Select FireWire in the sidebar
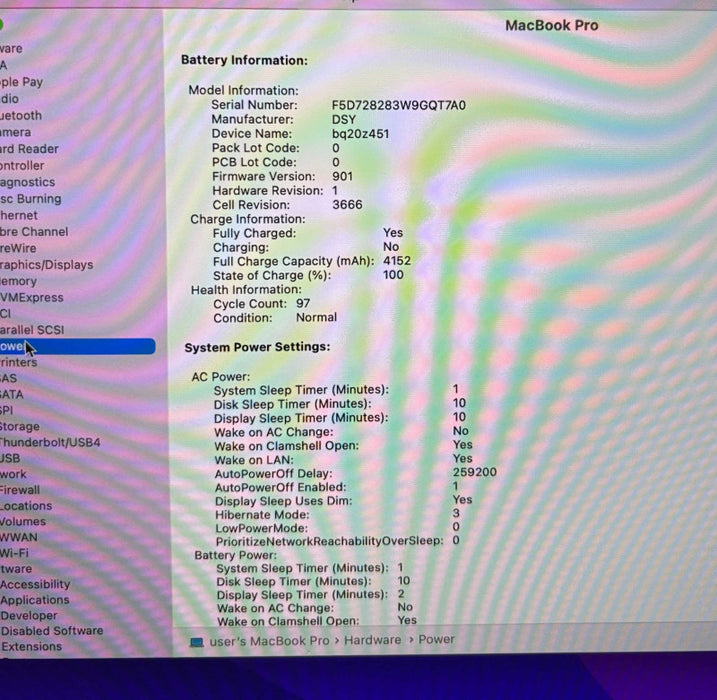 click(18, 248)
